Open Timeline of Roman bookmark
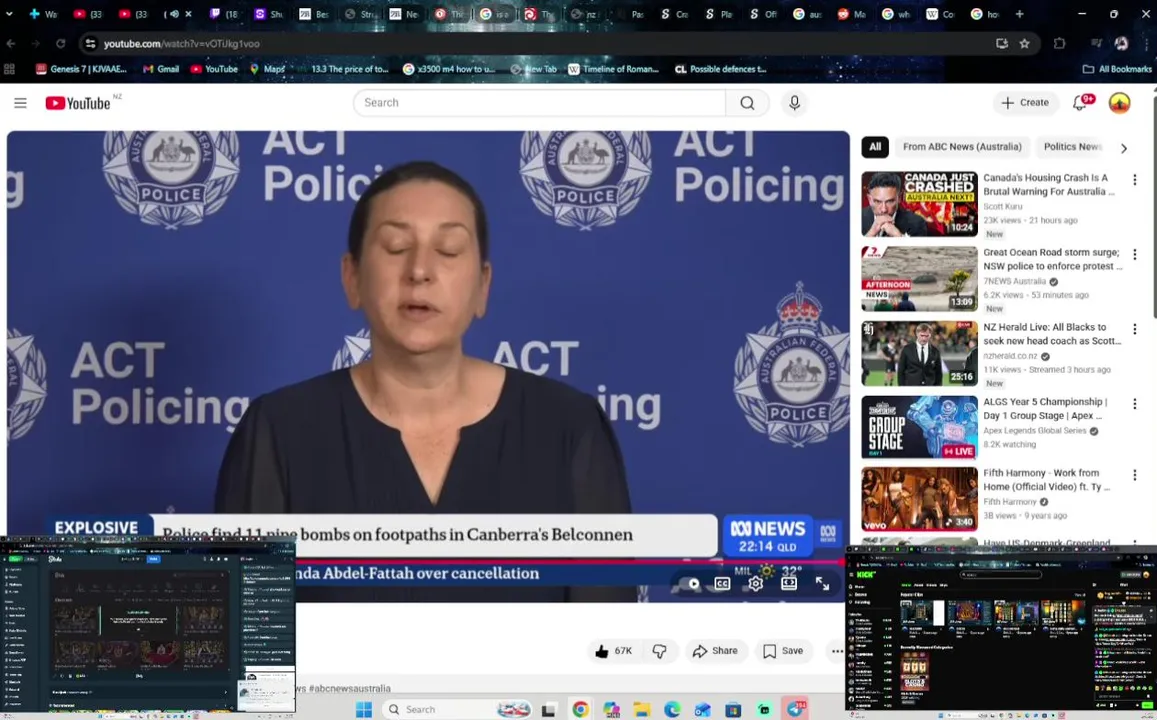This screenshot has height=720, width=1157. pyautogui.click(x=612, y=69)
